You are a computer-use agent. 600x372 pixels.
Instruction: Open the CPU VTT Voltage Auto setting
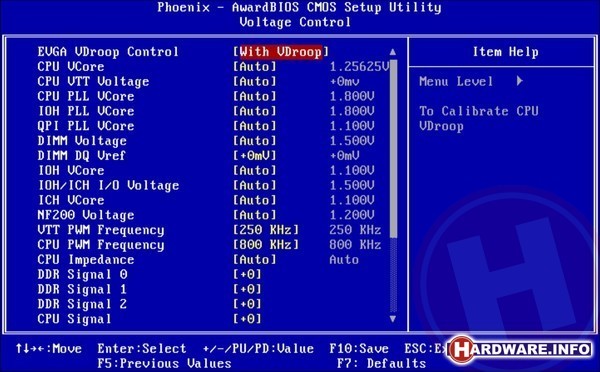point(254,82)
